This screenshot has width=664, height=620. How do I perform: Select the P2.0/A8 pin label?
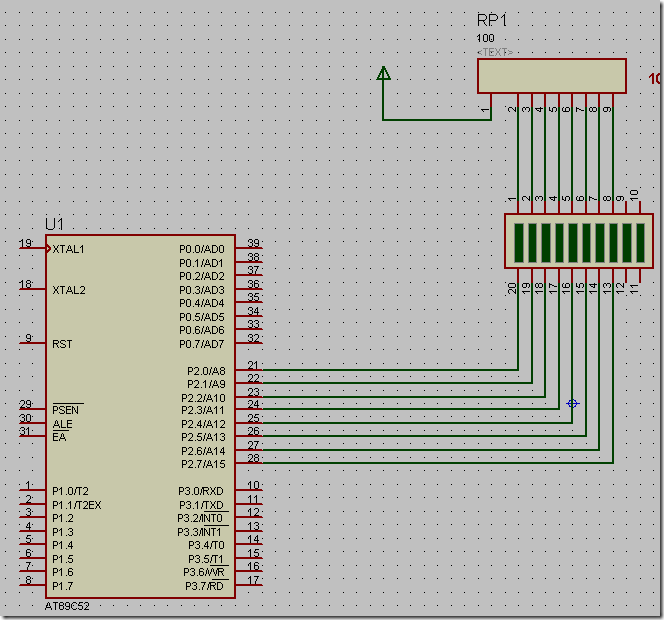(206, 370)
